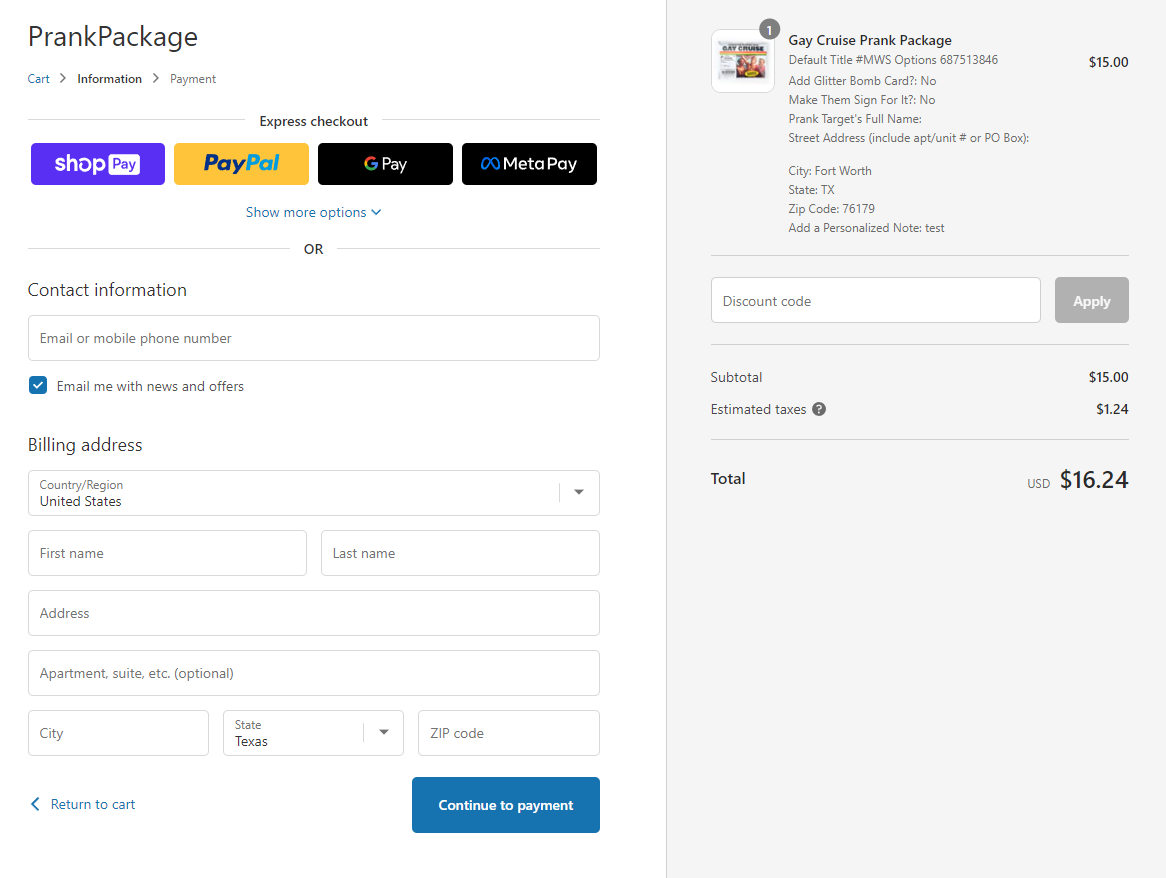Click the Gay Cruise product thumbnail
Image resolution: width=1166 pixels, height=878 pixels.
(x=742, y=61)
